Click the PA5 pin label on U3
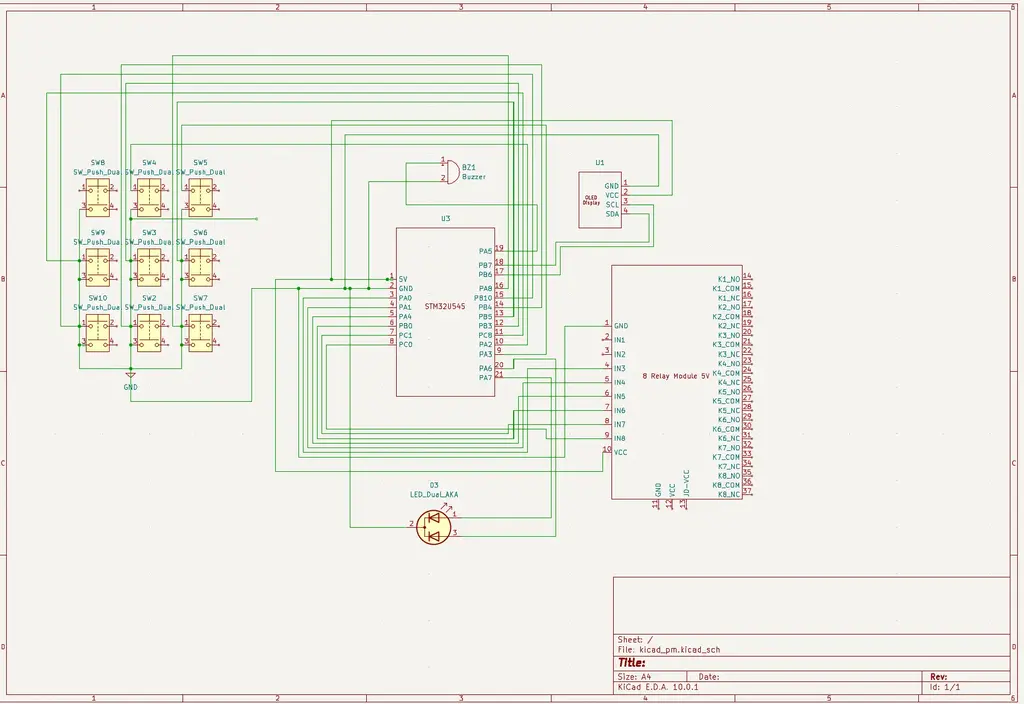 485,251
